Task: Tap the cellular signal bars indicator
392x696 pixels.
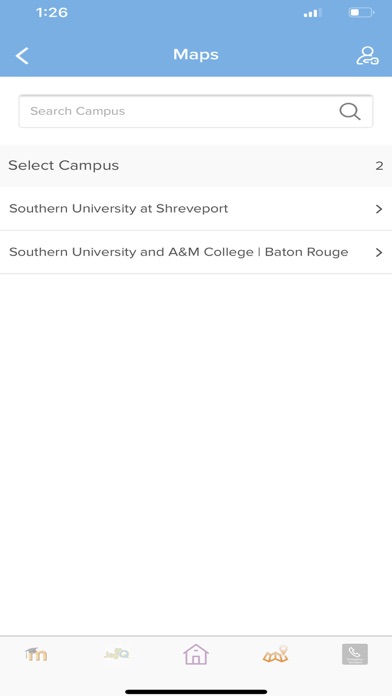Action: [x=313, y=13]
